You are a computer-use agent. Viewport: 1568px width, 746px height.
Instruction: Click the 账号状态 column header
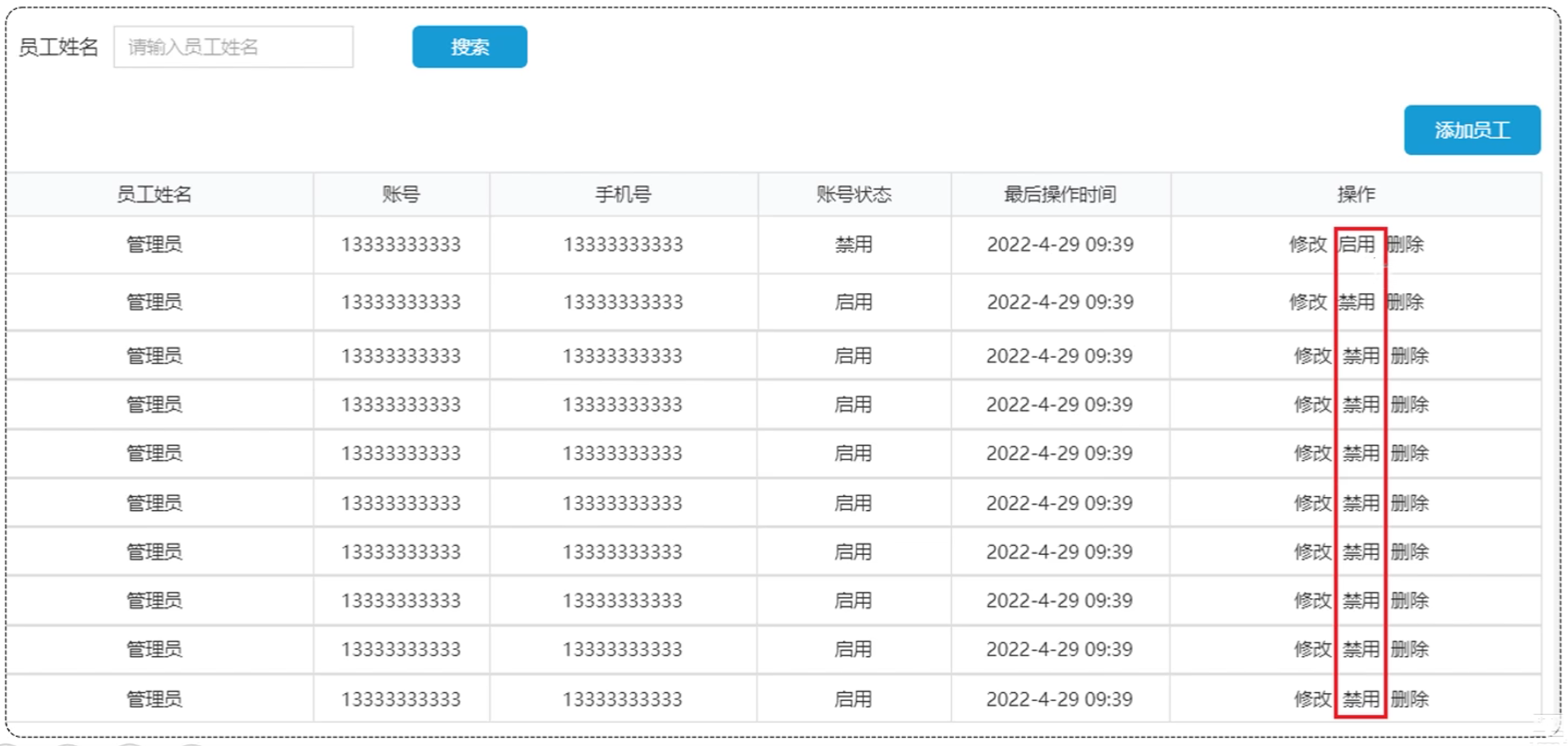[x=854, y=195]
